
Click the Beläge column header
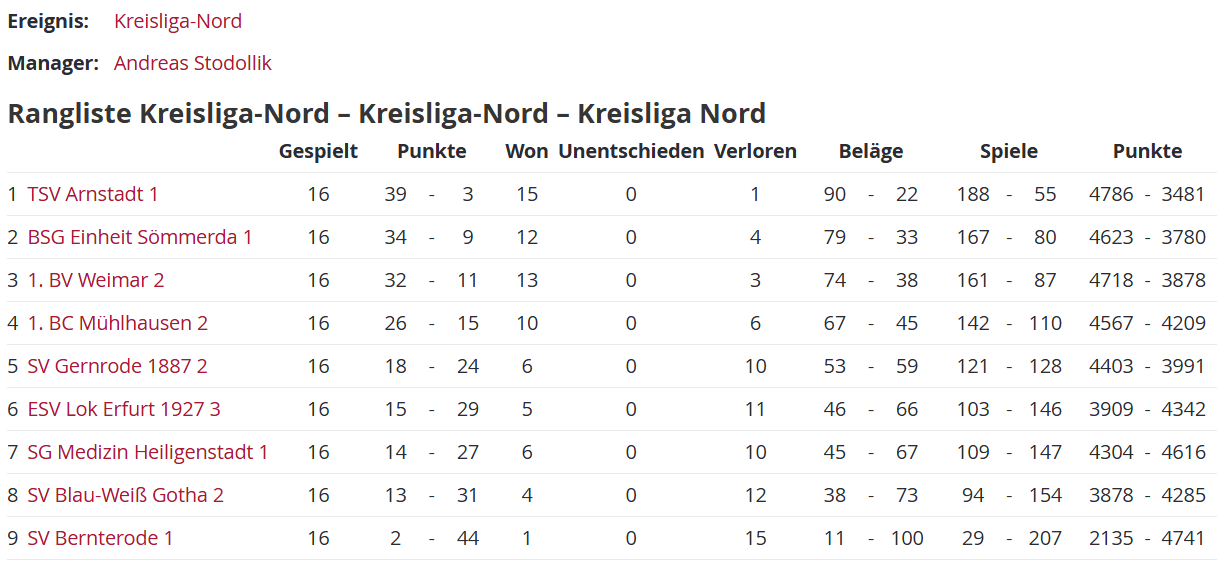[870, 151]
